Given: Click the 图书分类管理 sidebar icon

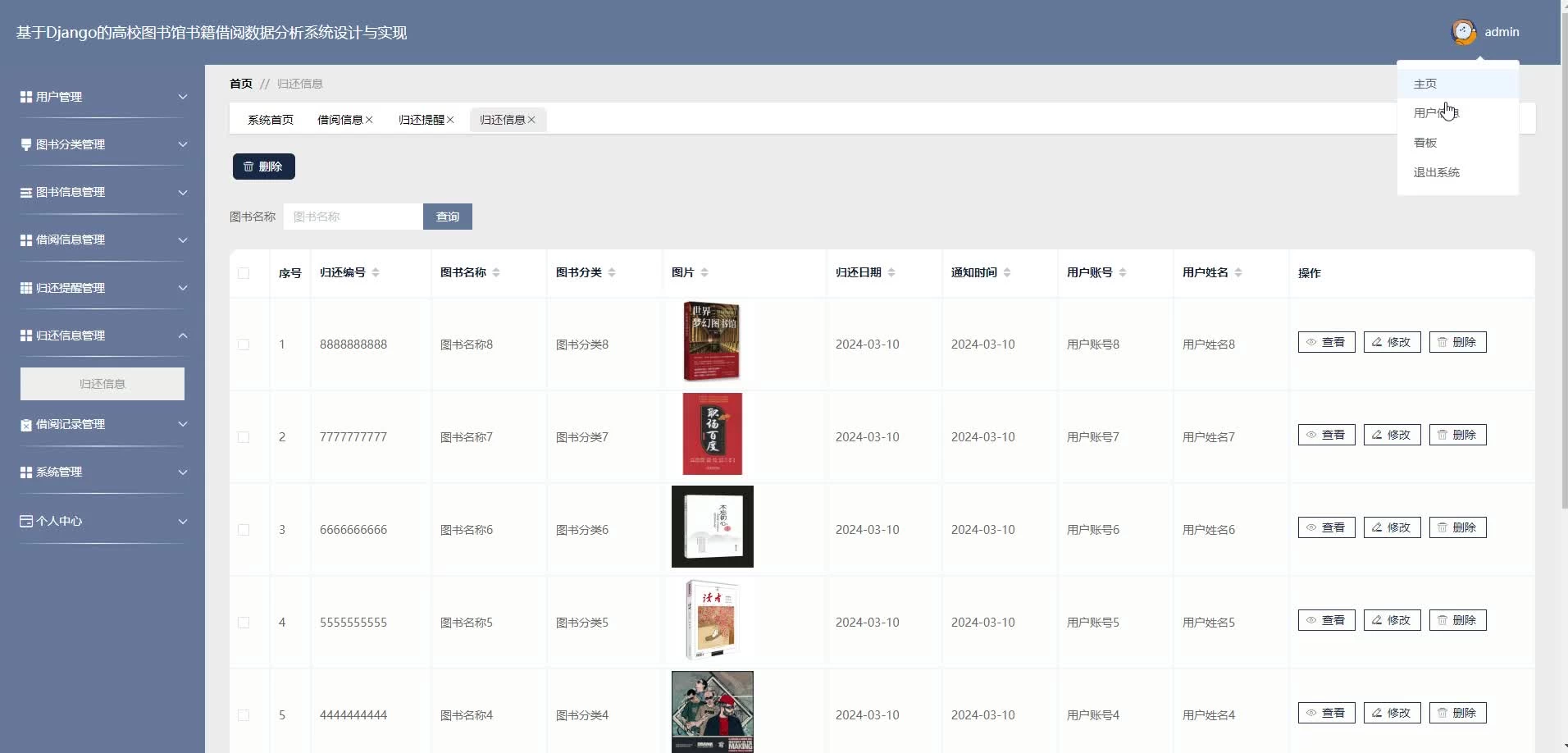Looking at the screenshot, I should pos(26,144).
